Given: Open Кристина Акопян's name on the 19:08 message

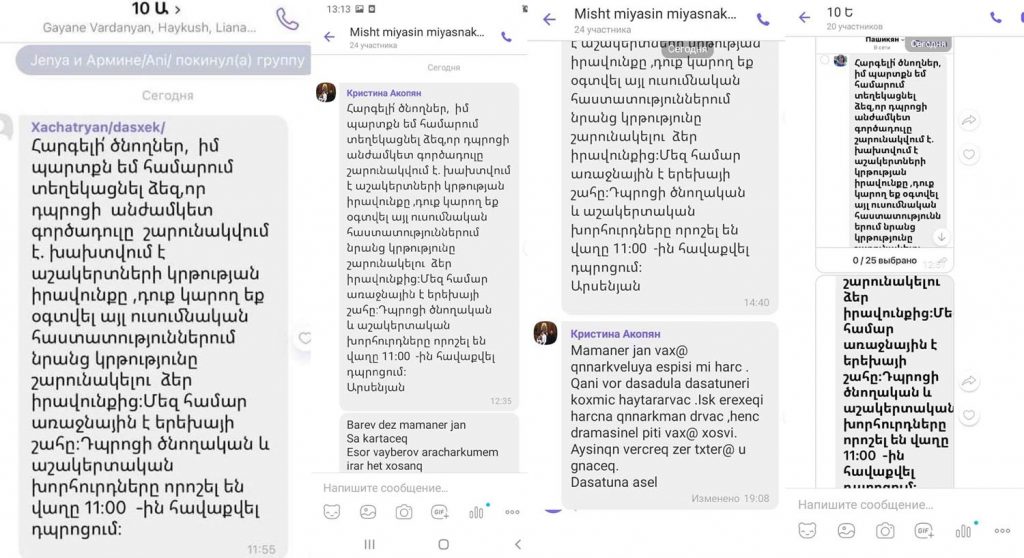Looking at the screenshot, I should pyautogui.click(x=615, y=334).
